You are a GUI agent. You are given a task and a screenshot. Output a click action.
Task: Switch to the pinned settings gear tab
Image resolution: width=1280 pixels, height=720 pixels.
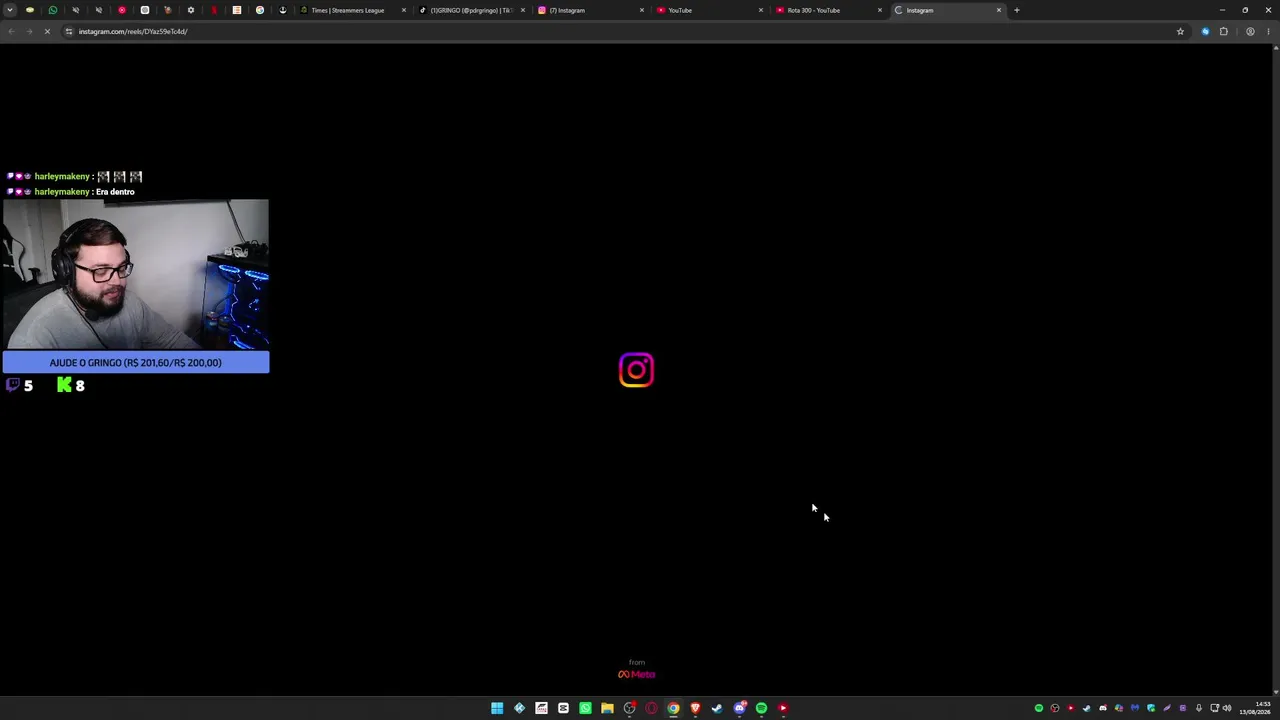coord(191,10)
